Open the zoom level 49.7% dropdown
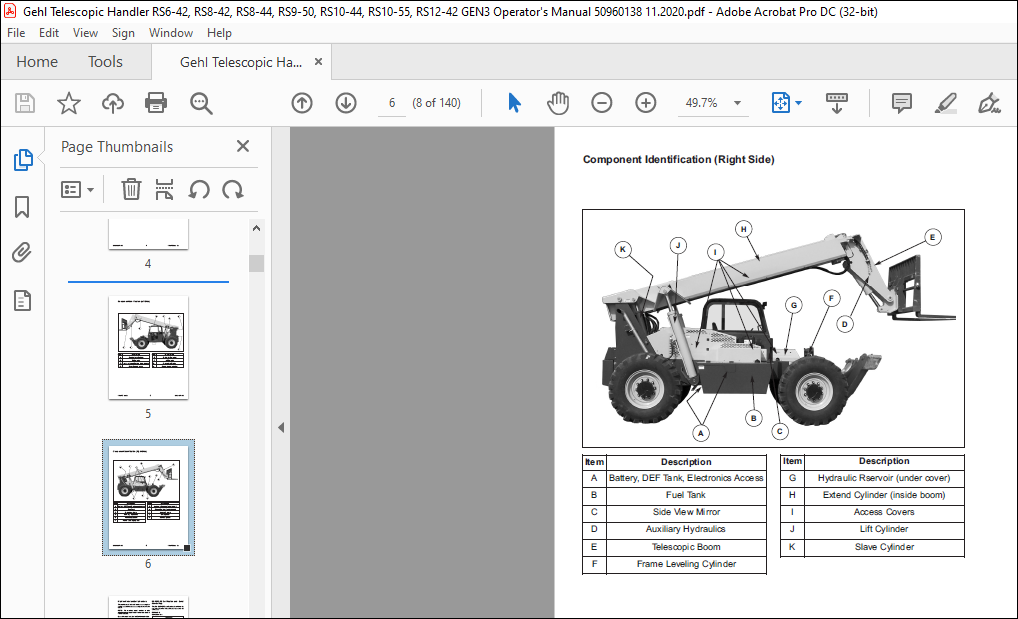This screenshot has width=1018, height=619. click(x=738, y=103)
